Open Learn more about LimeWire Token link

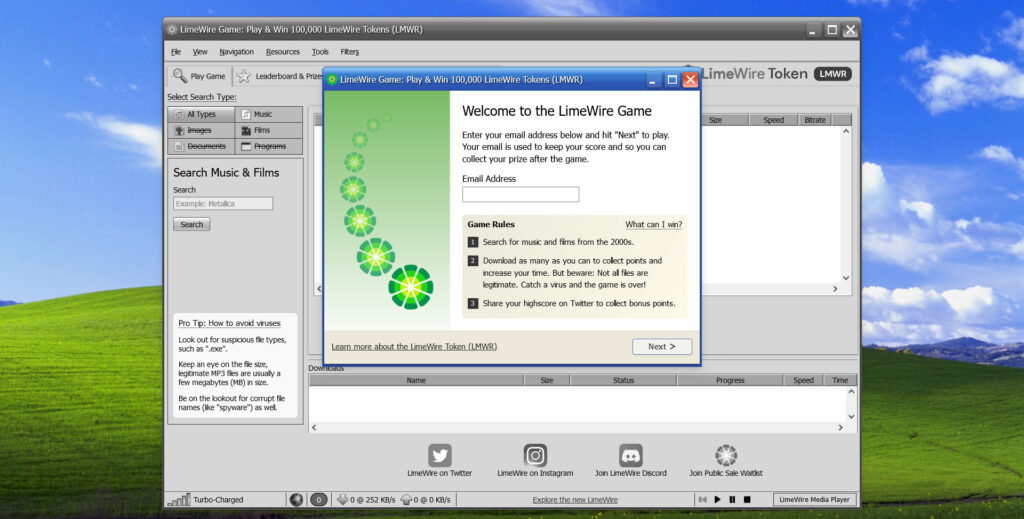(414, 347)
